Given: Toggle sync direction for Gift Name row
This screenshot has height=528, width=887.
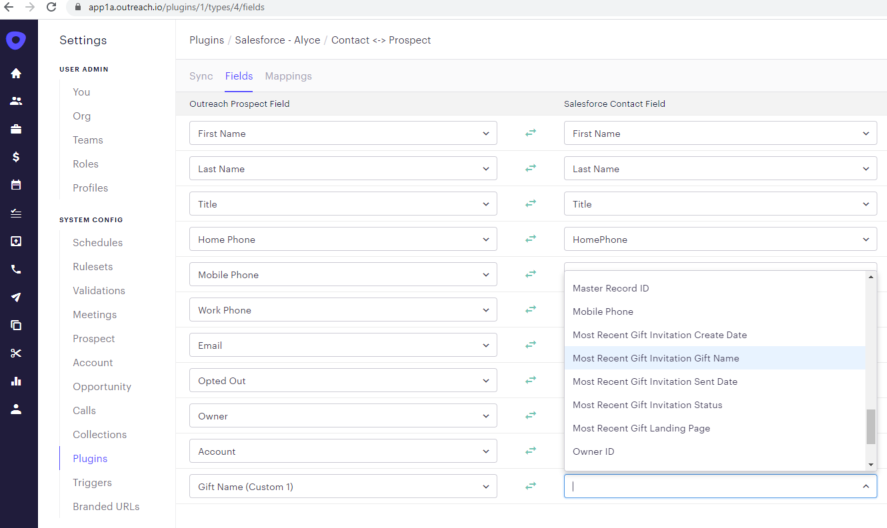Looking at the screenshot, I should tap(530, 486).
